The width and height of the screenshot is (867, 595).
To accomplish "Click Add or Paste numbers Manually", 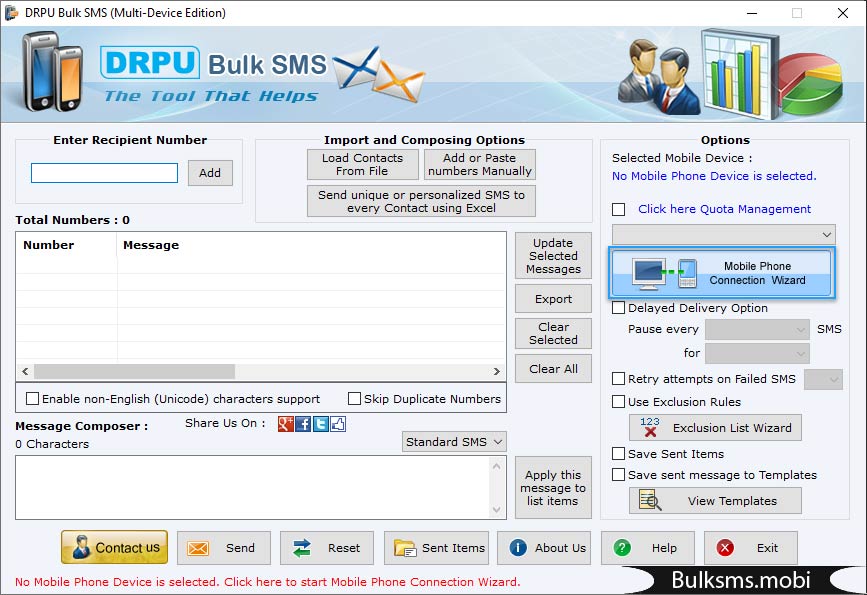I will (x=480, y=164).
